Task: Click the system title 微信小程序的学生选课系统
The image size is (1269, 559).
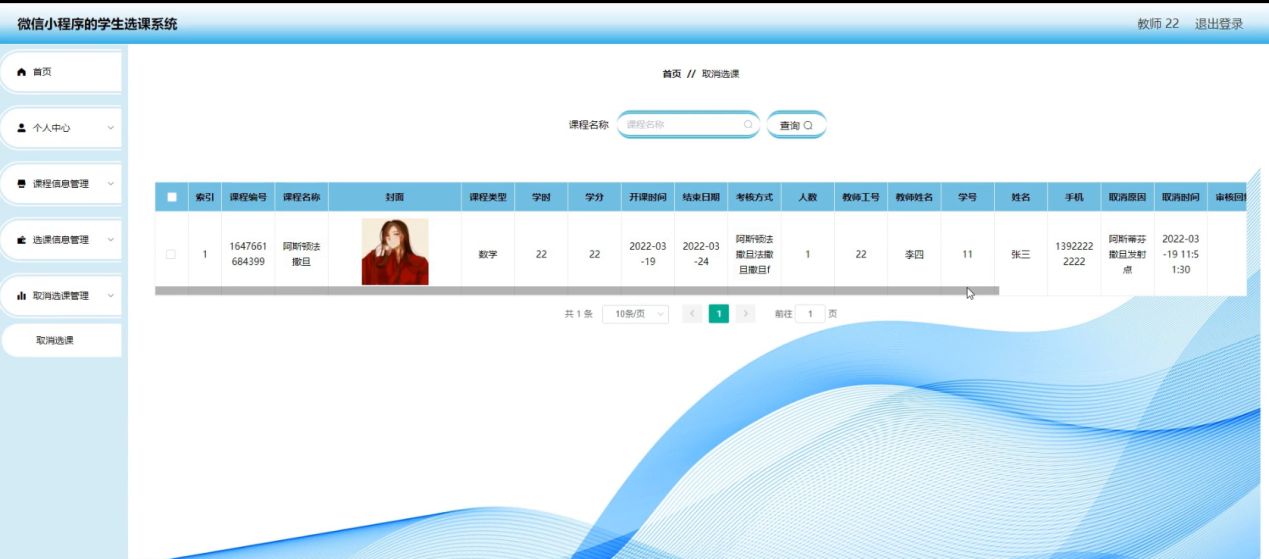Action: [97, 24]
